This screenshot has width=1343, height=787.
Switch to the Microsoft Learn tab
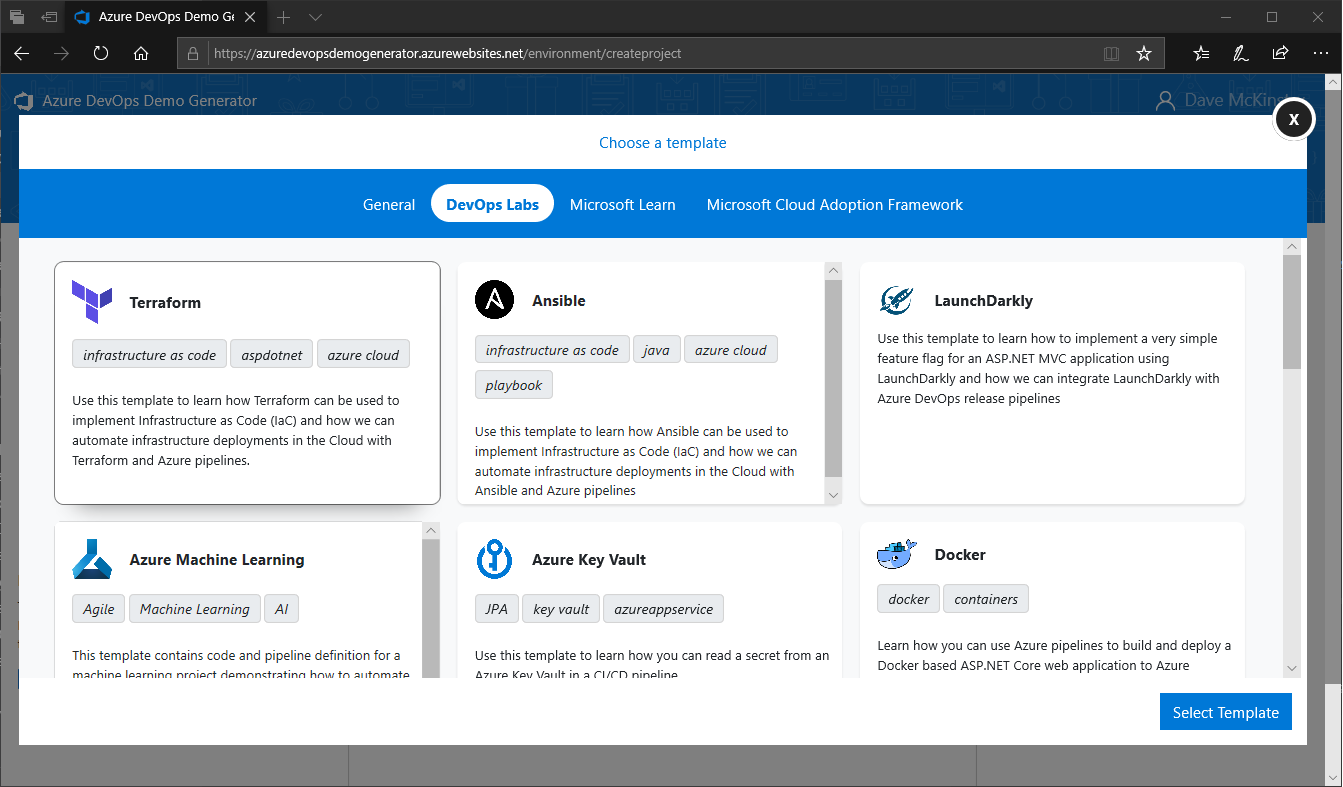click(x=622, y=204)
